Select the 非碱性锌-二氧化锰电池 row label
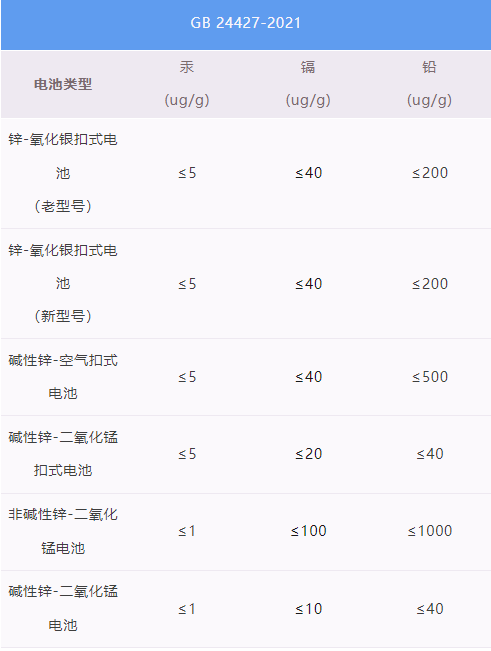This screenshot has width=491, height=651. coord(63,531)
